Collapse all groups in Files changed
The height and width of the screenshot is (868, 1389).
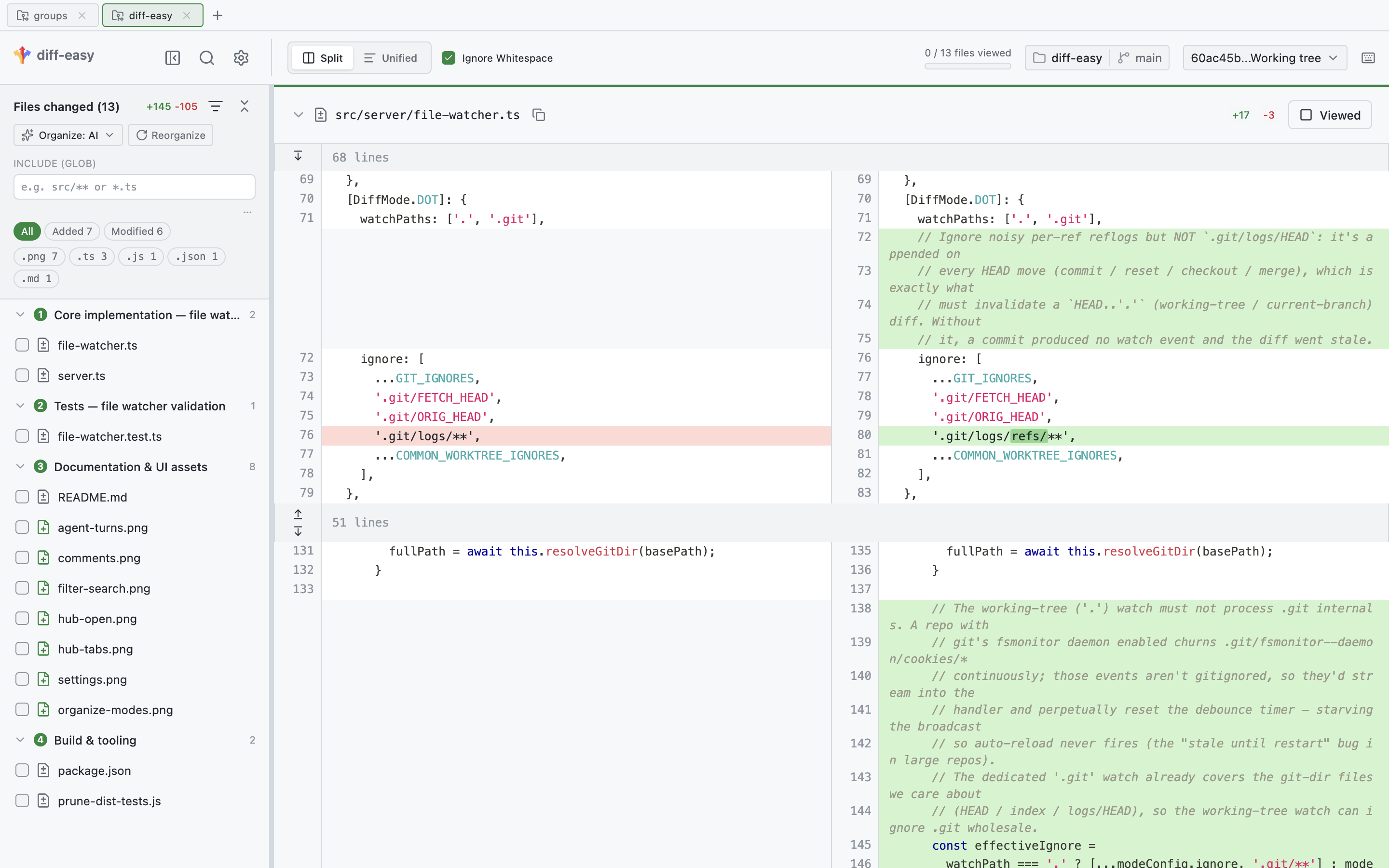coord(245,106)
